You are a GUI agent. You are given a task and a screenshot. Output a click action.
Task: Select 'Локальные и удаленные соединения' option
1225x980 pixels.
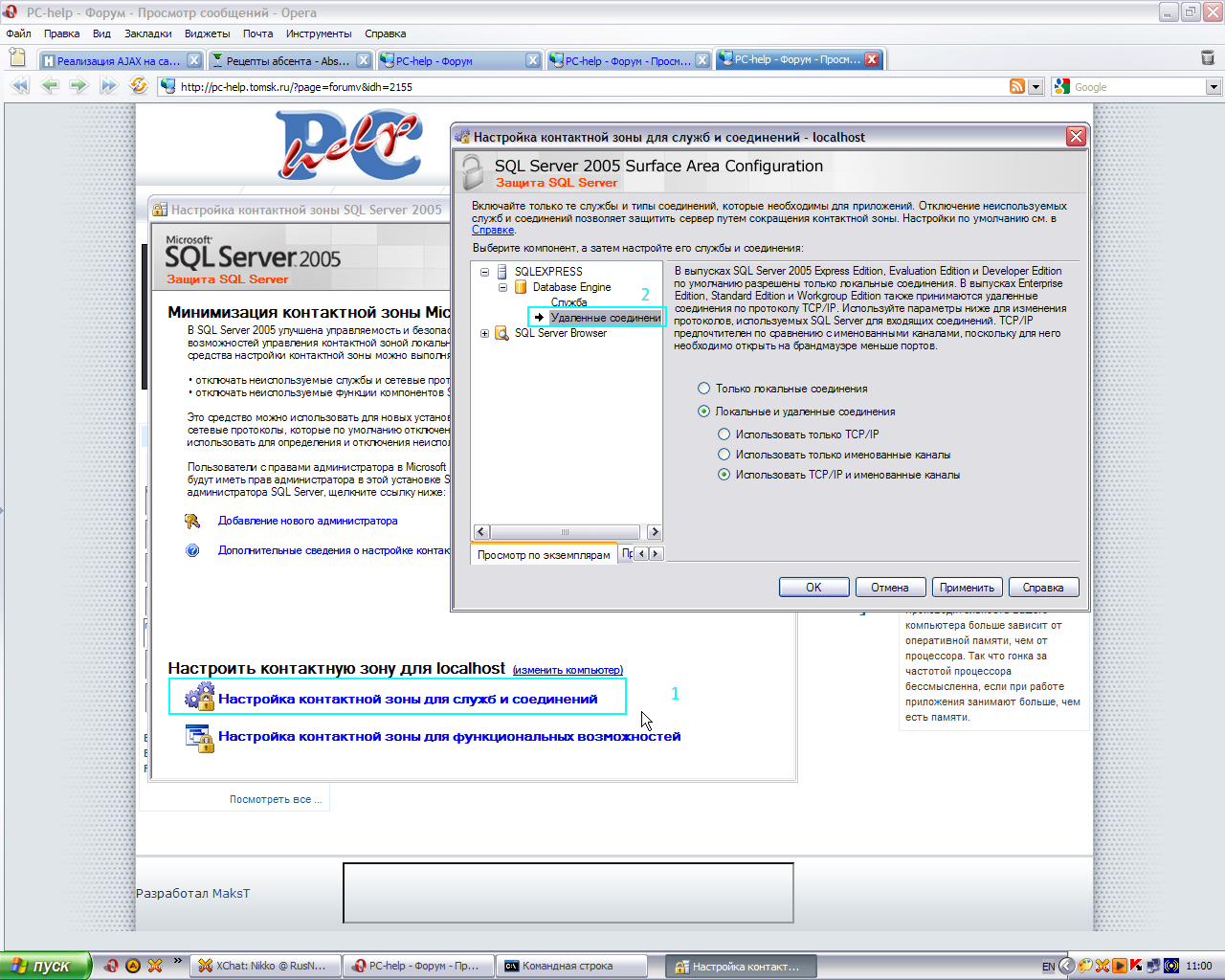click(704, 412)
